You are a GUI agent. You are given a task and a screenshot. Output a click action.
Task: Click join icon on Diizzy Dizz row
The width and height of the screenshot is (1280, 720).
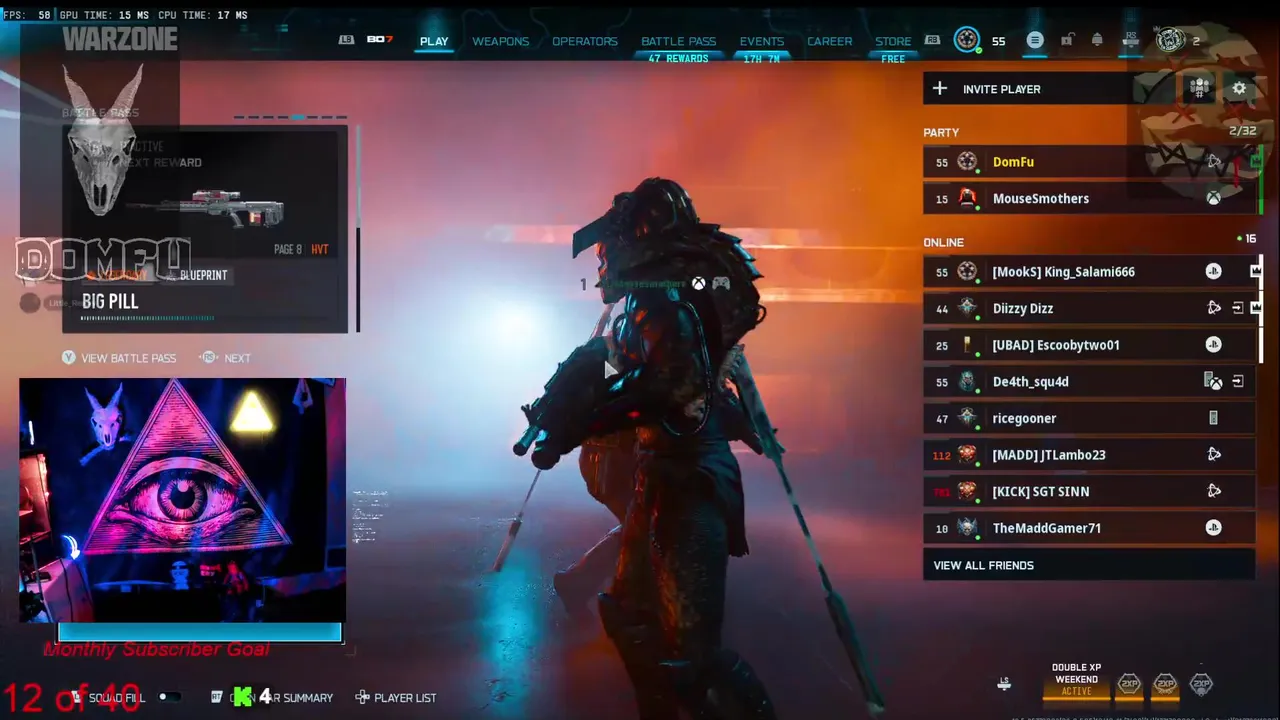1238,308
